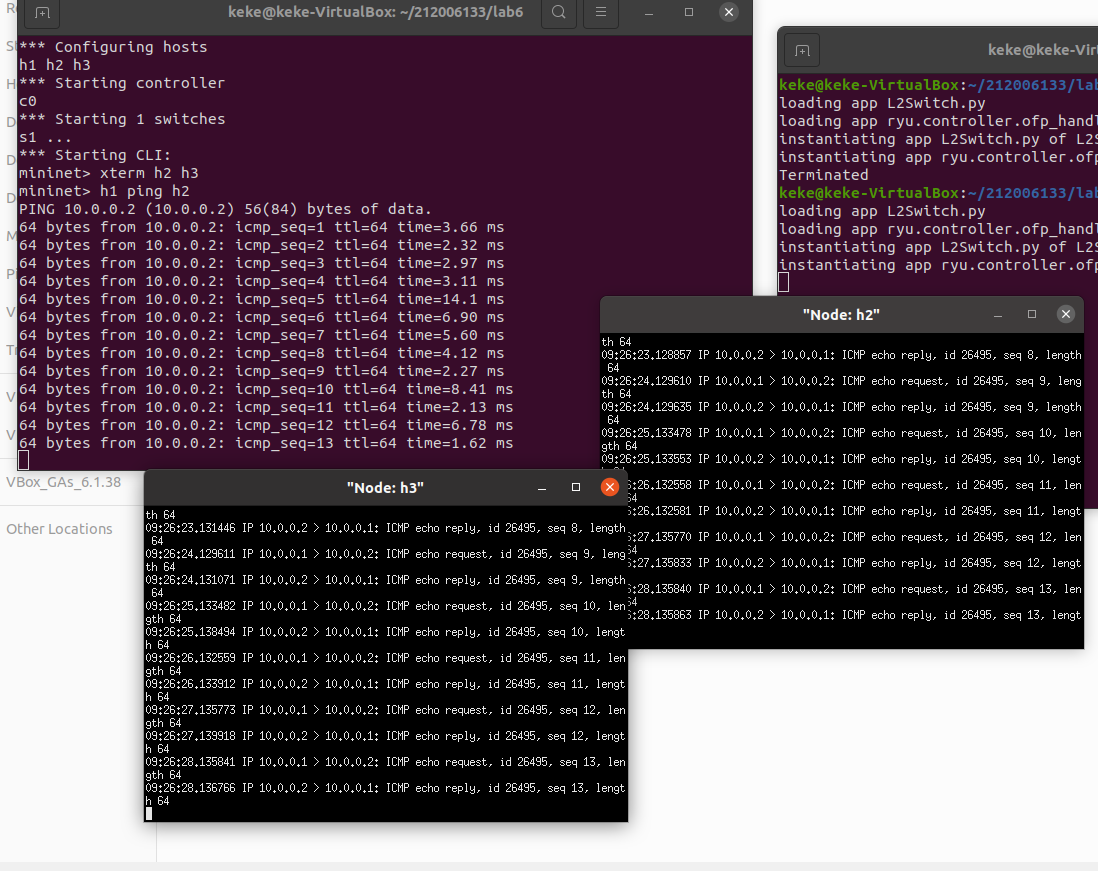
Task: Close the Node: h3 window
Action: (610, 487)
